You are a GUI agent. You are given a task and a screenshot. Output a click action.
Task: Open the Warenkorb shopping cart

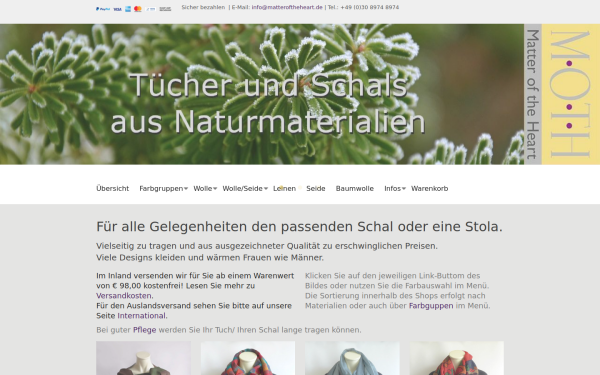tap(429, 188)
